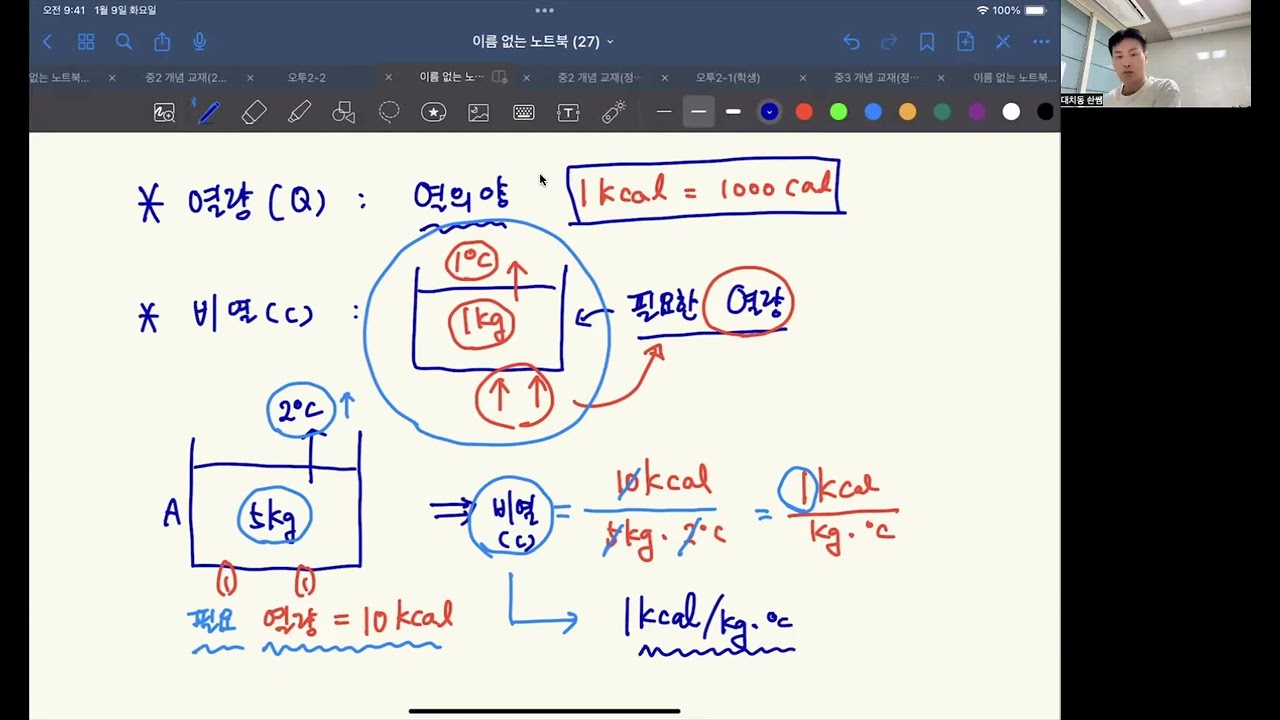
Task: Switch to the 오투2-1(학생) tab
Action: [728, 78]
